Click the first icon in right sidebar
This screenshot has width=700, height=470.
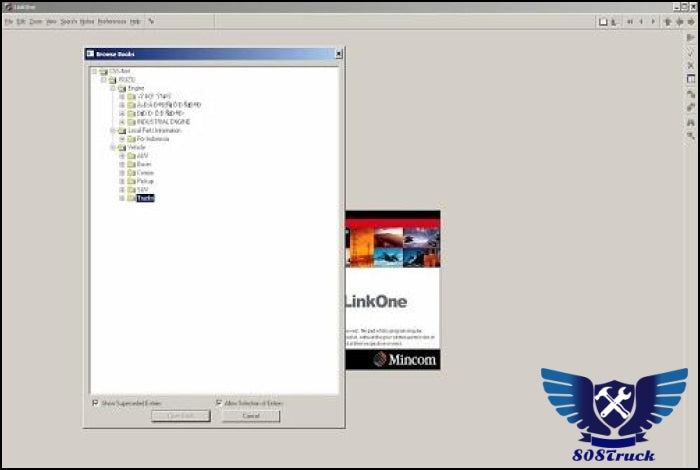[690, 38]
